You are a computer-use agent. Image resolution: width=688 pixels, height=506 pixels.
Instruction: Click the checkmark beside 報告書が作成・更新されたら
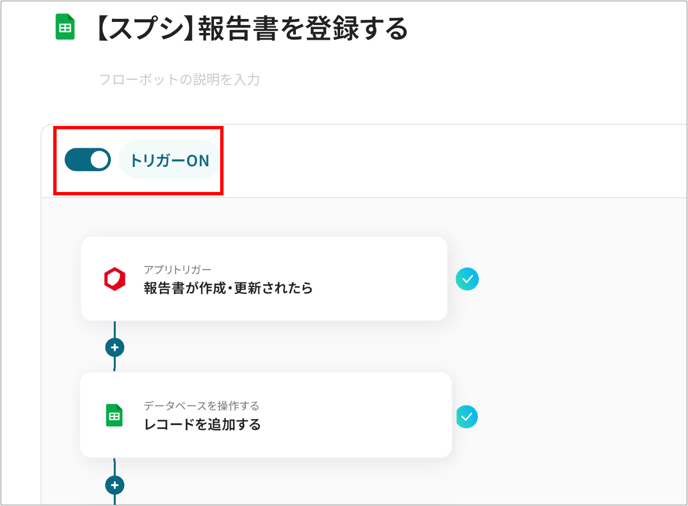tap(467, 279)
